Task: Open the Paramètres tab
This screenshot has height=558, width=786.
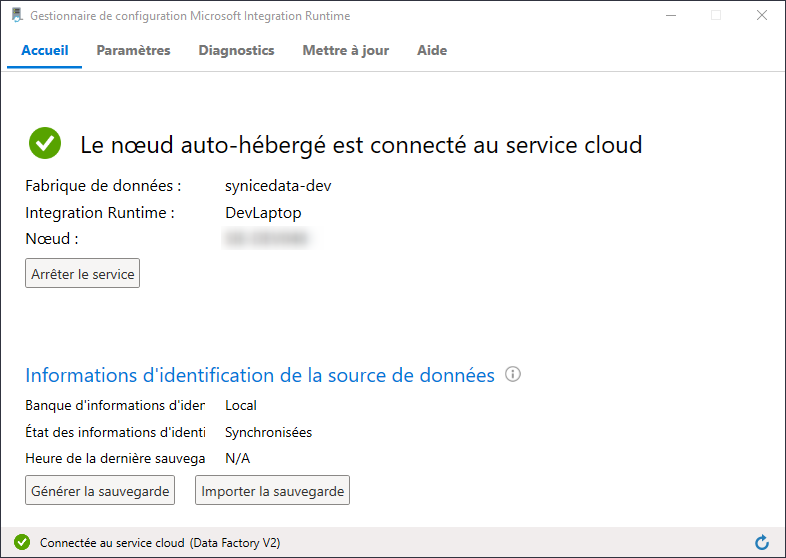Action: click(133, 51)
